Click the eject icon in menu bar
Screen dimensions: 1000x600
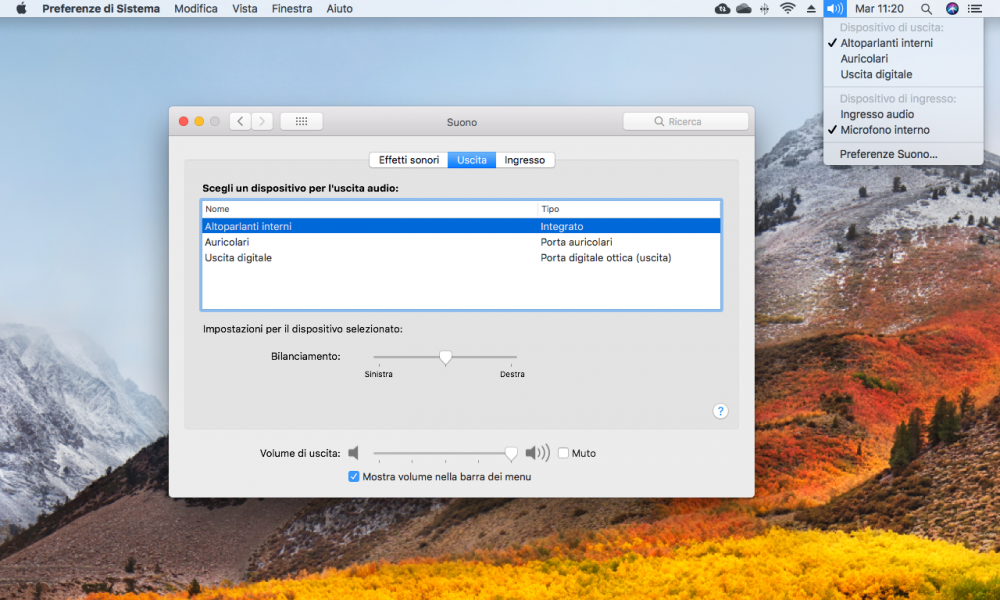click(811, 8)
